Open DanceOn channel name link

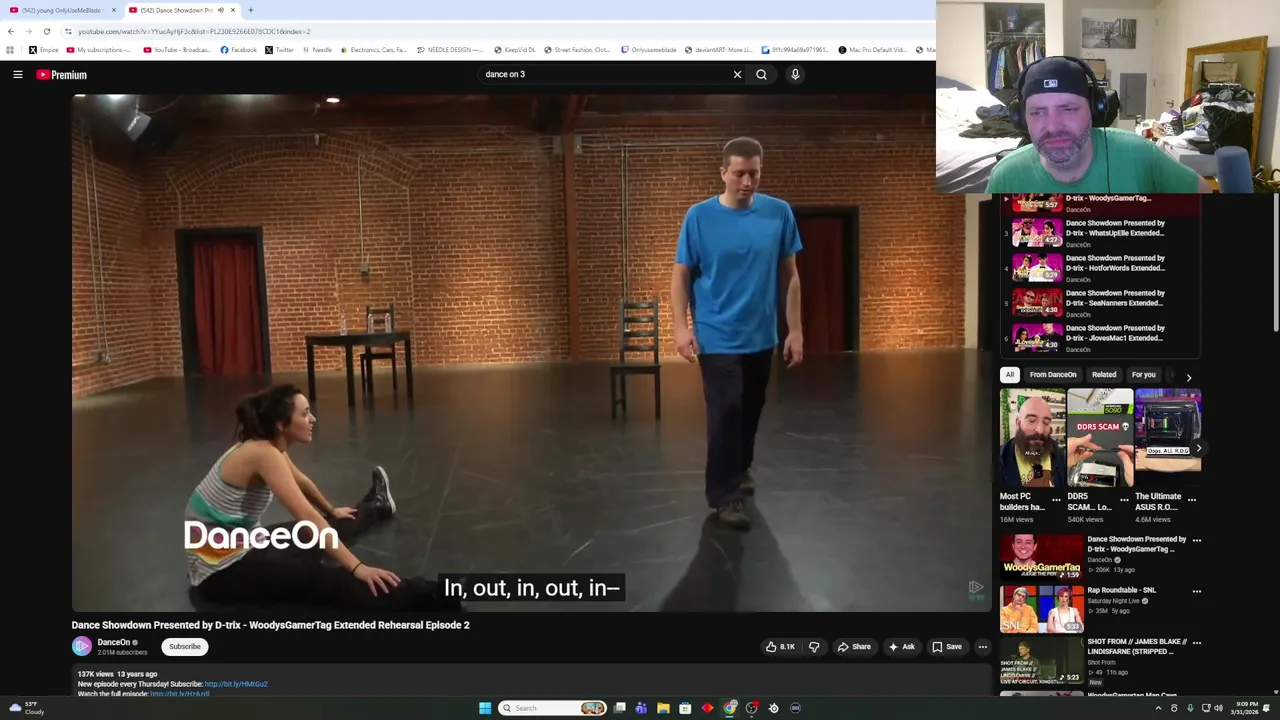coord(113,643)
